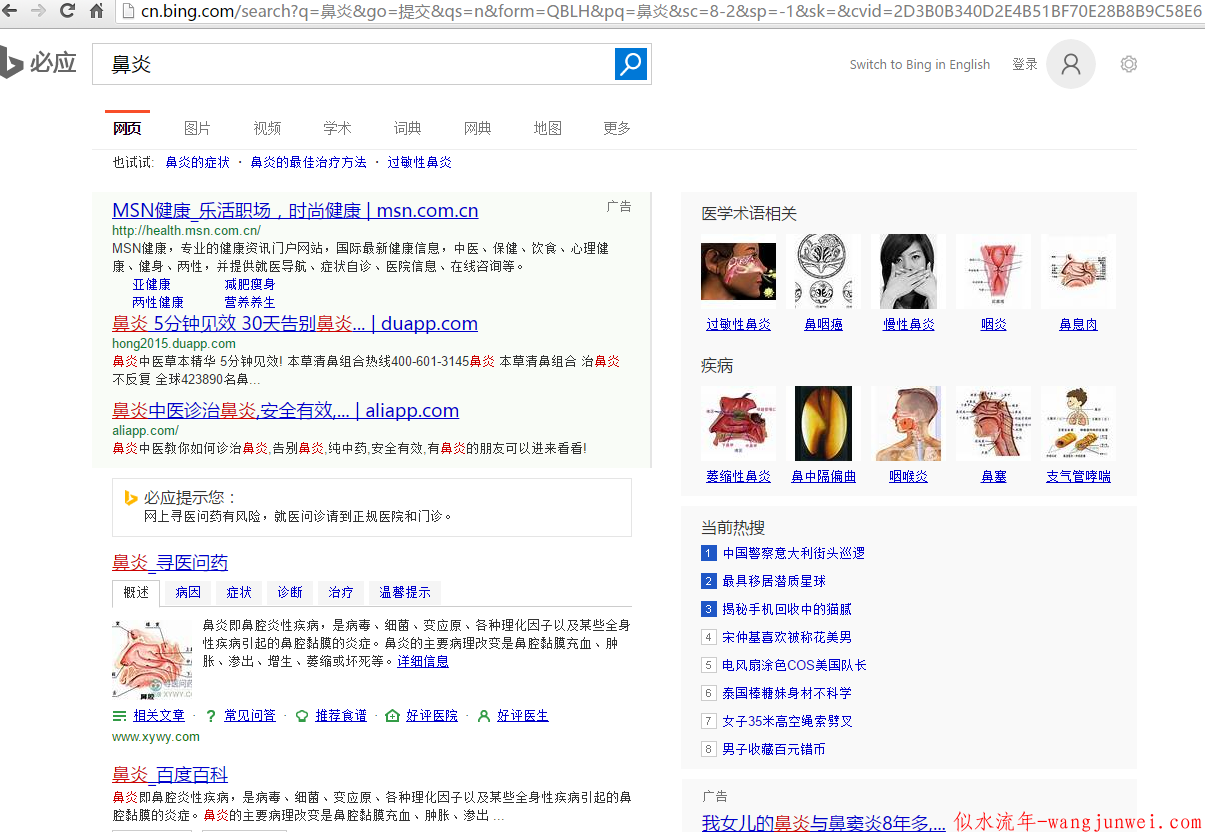Open the 鼻炎_百度百科 result title

pyautogui.click(x=170, y=775)
